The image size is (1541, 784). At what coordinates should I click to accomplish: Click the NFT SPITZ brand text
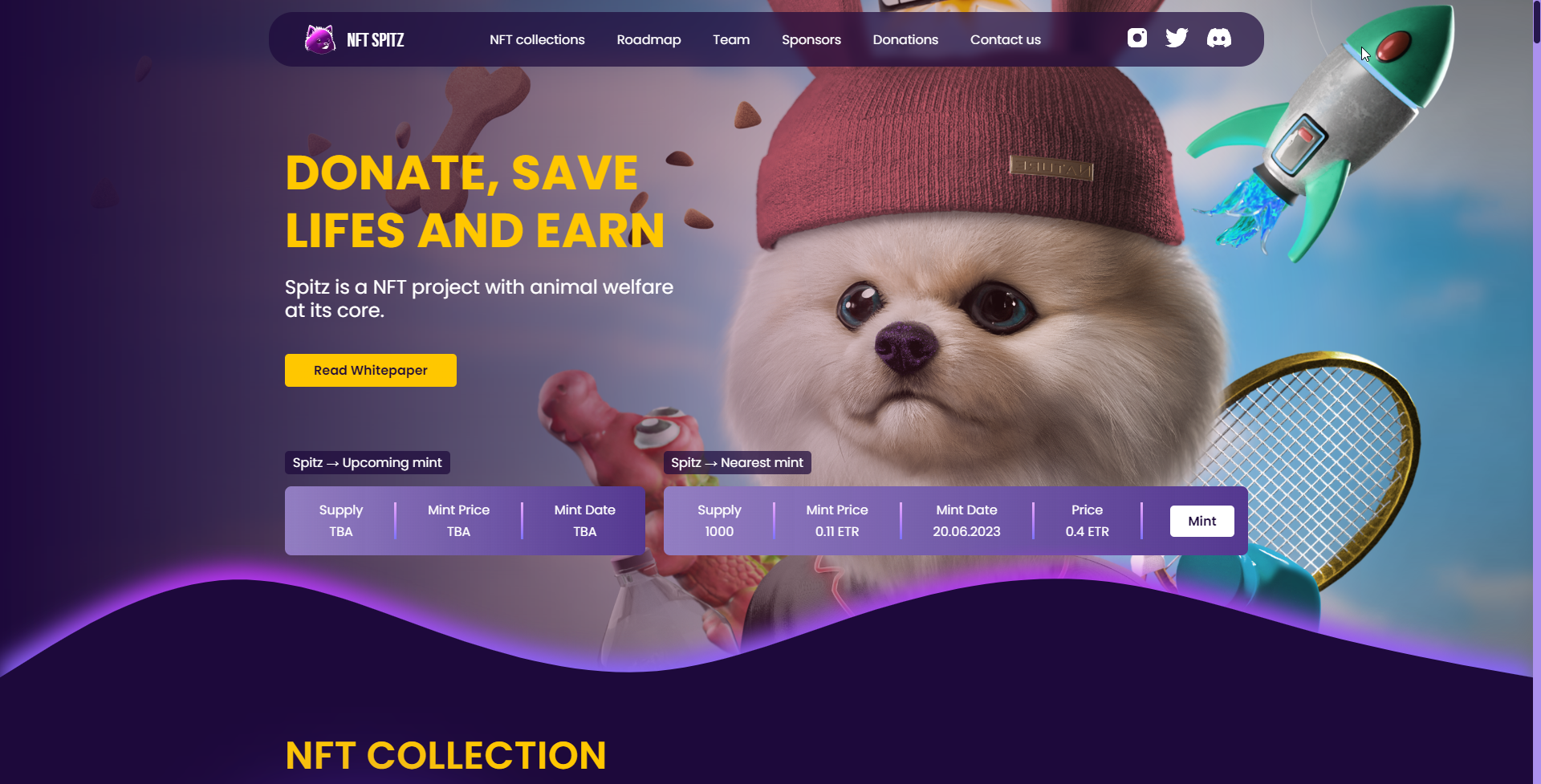375,40
